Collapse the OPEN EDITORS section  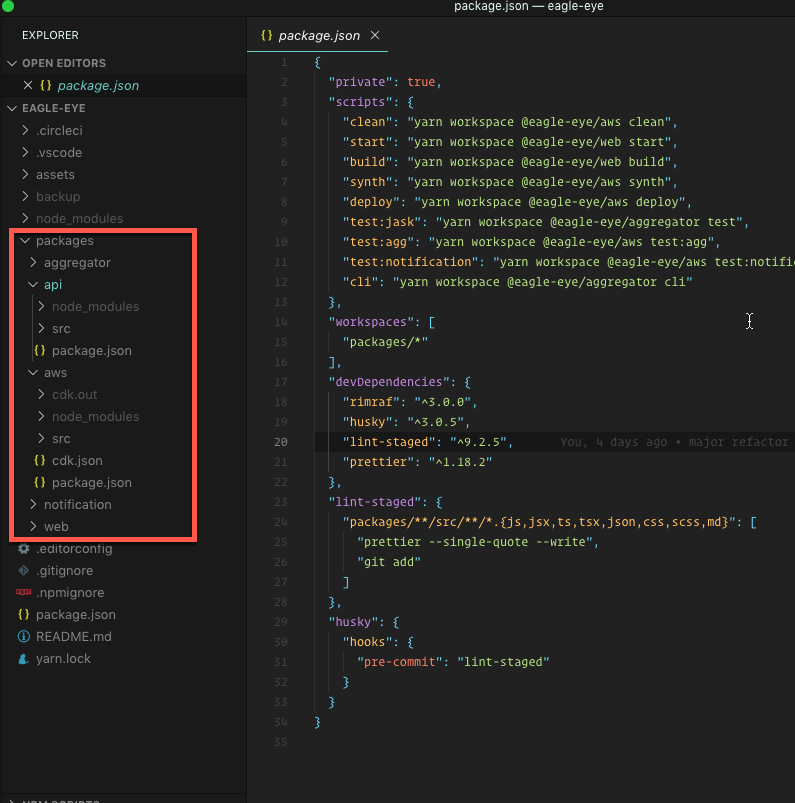point(12,63)
